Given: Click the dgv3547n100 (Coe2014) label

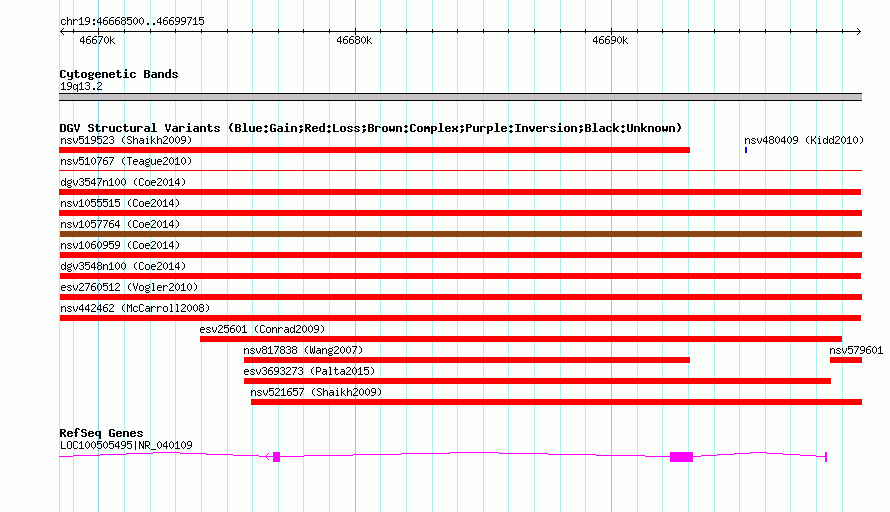Looking at the screenshot, I should click(x=123, y=182).
